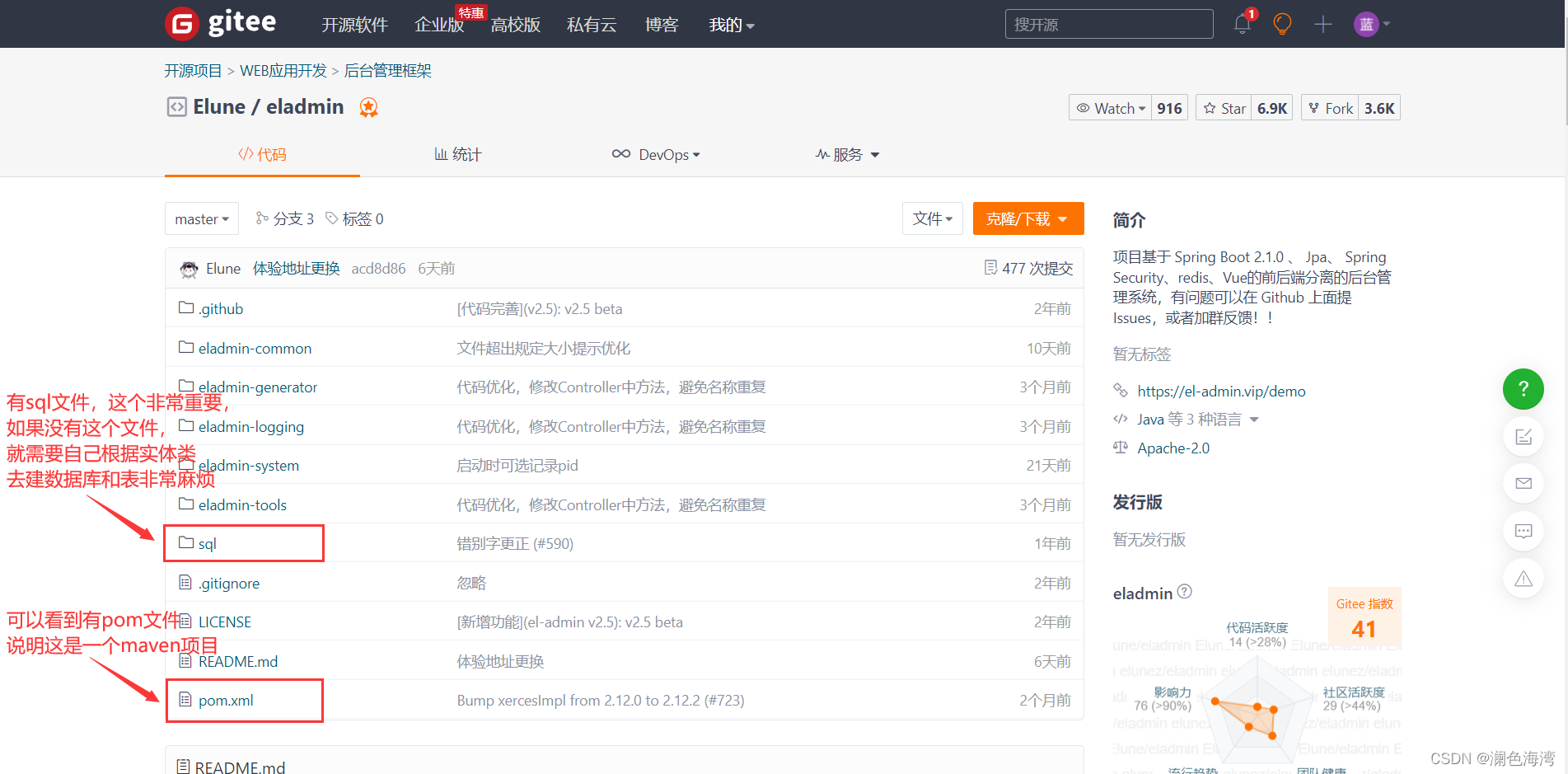
Task: Switch to the 统计 tab
Action: click(458, 154)
